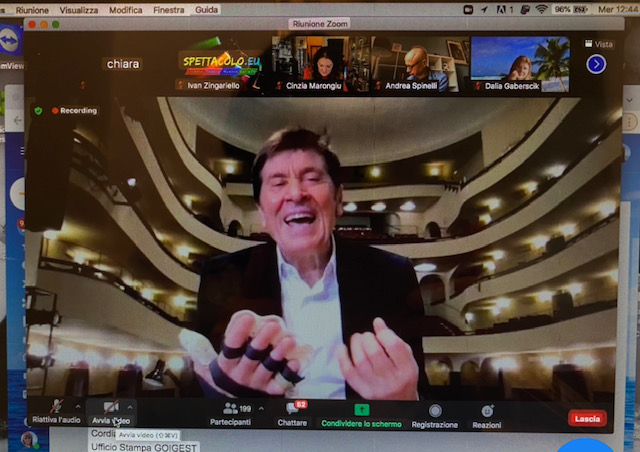The image size is (640, 452).
Task: Click the green Condividere lo schermo button
Action: 361,415
